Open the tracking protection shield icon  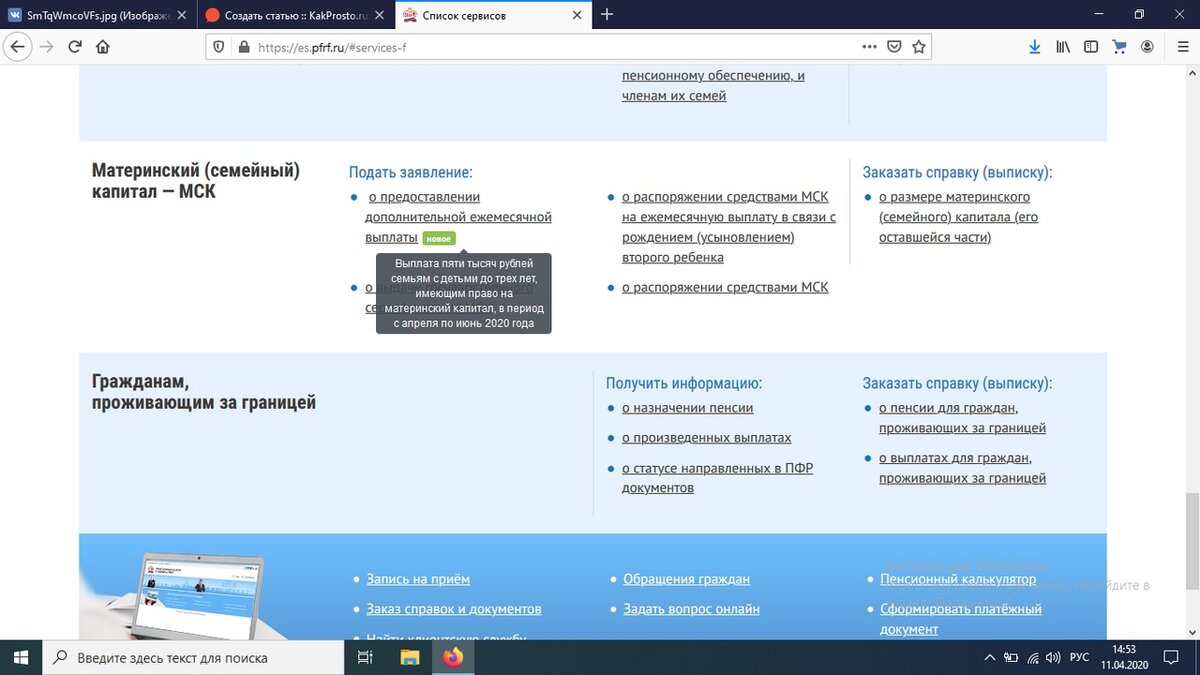(x=220, y=47)
